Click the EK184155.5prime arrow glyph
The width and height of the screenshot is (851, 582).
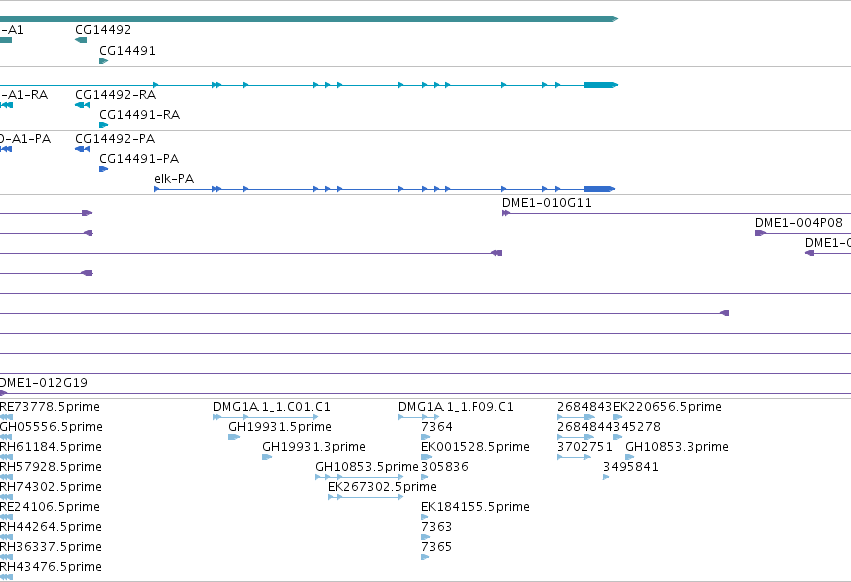(424, 517)
